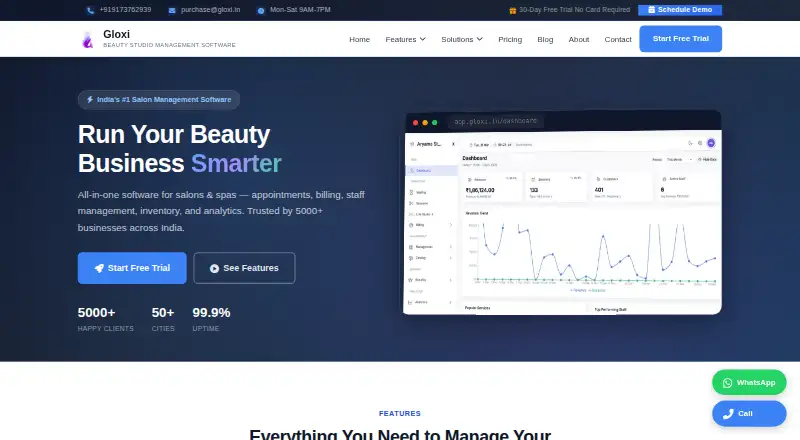
Task: Expand Management chevron in preview sidebar
Action: 451,247
